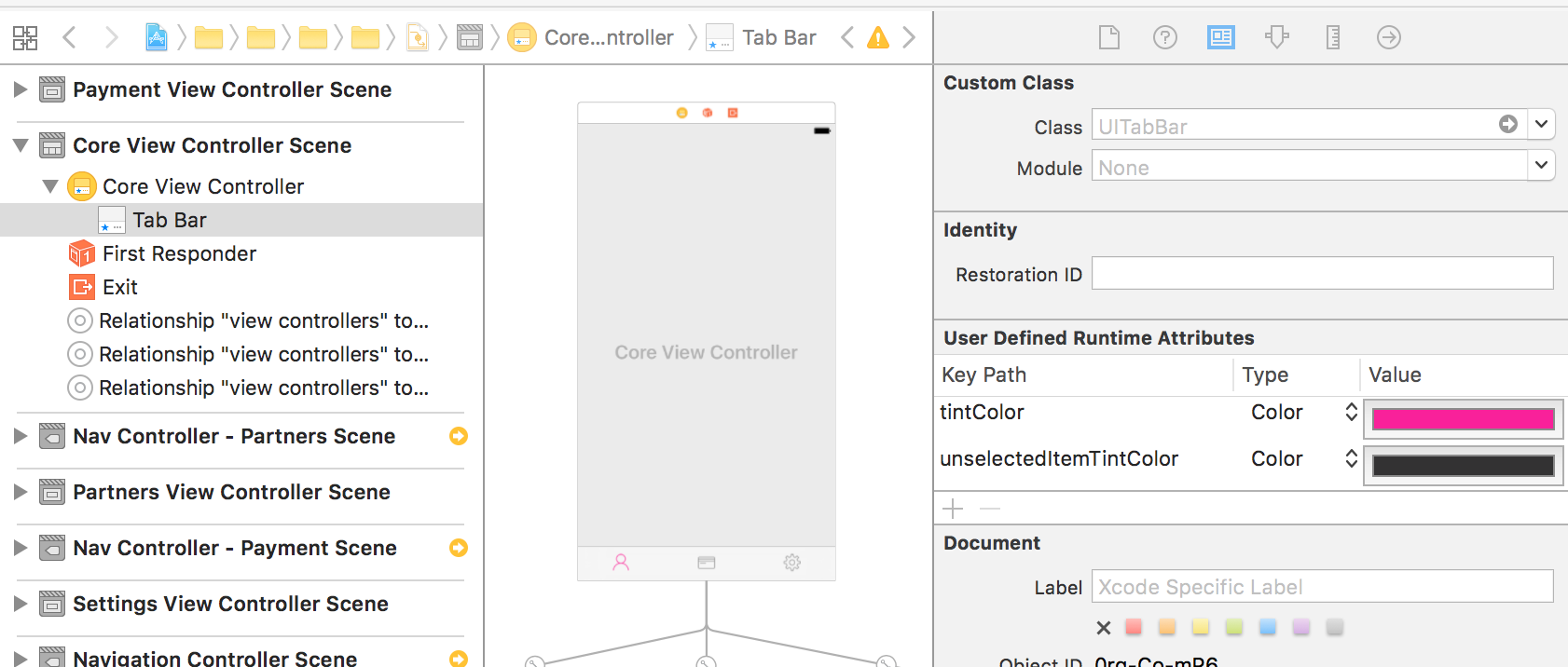Image resolution: width=1568 pixels, height=667 pixels.
Task: Go back in navigation history
Action: pyautogui.click(x=69, y=37)
